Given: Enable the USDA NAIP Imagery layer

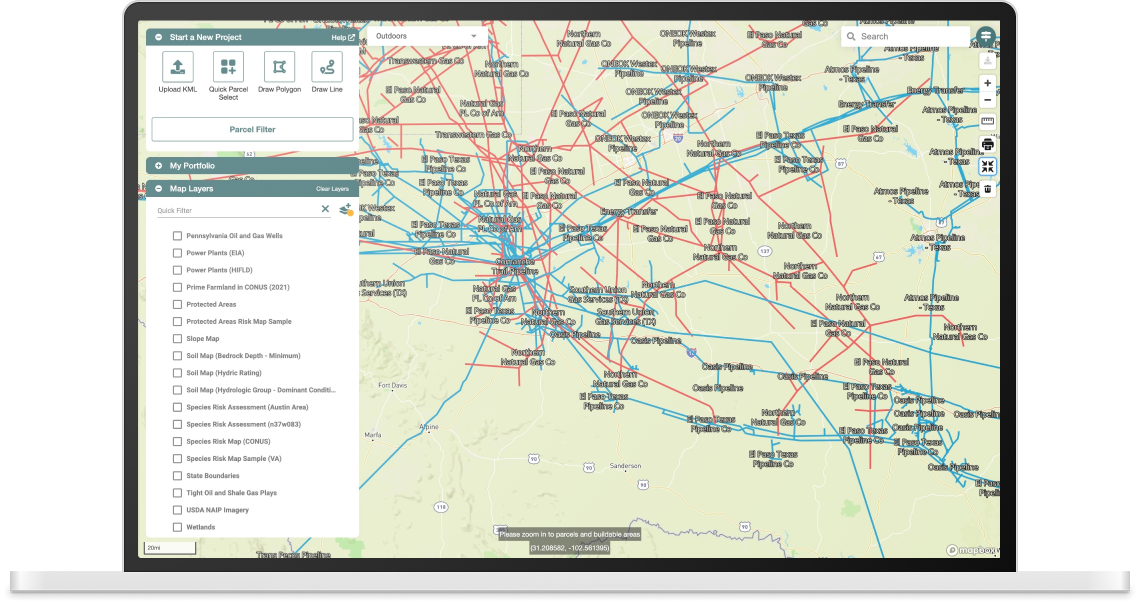Looking at the screenshot, I should point(177,510).
